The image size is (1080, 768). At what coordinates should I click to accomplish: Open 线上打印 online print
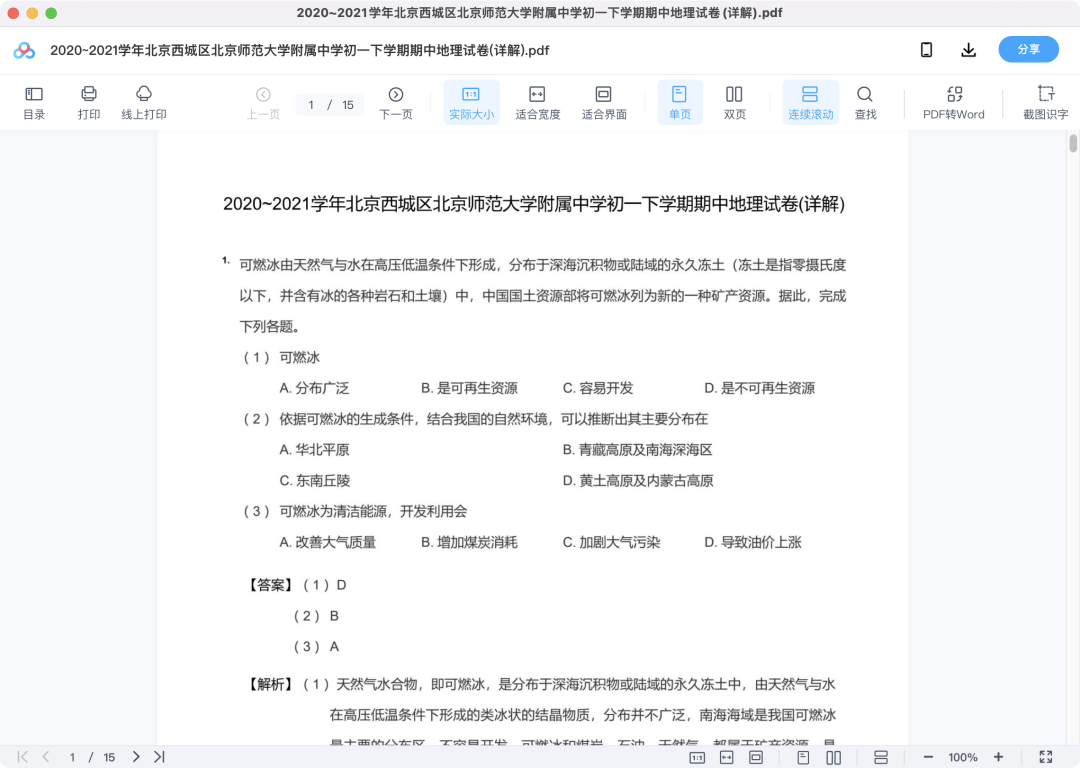tap(144, 103)
